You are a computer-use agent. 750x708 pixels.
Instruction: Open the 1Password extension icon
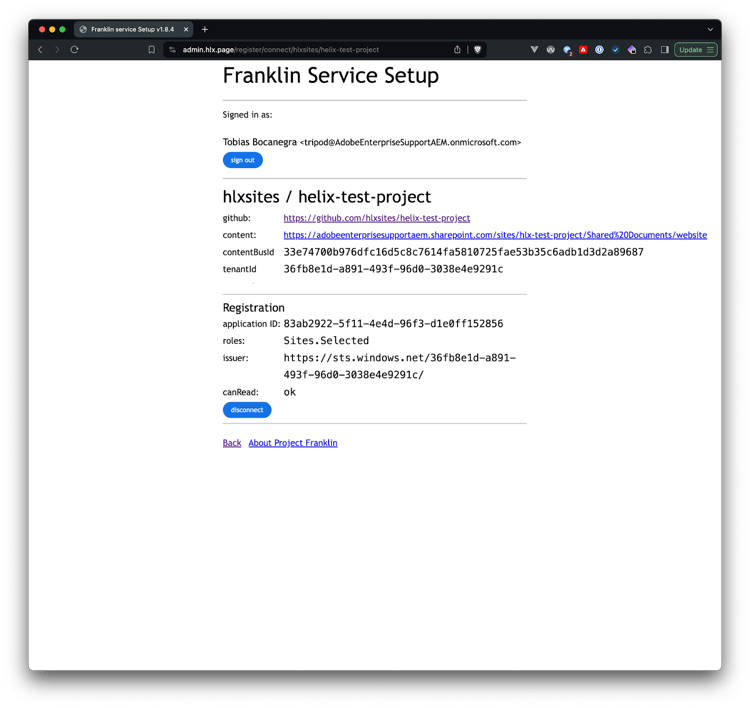pyautogui.click(x=599, y=49)
